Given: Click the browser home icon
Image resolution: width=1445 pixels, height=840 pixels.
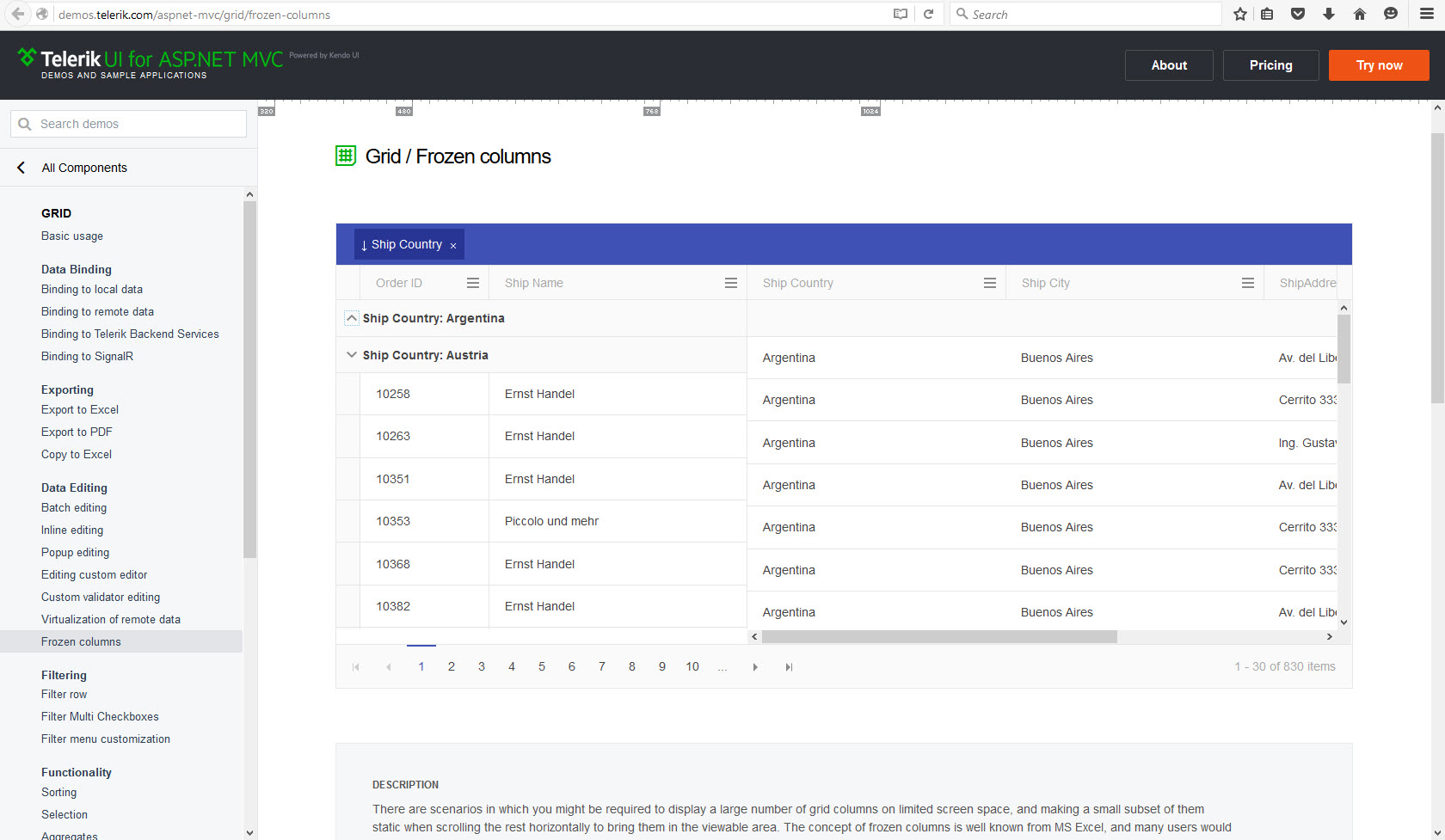Looking at the screenshot, I should click(1360, 14).
